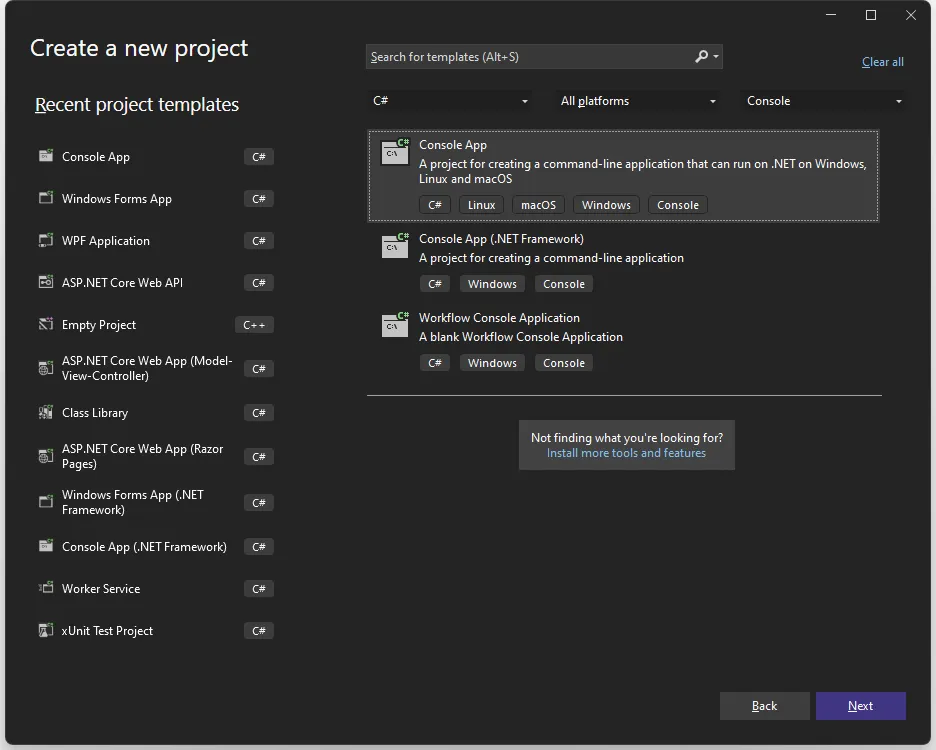Click the xUnit Test Project icon
Viewport: 936px width, 750px height.
coord(45,630)
